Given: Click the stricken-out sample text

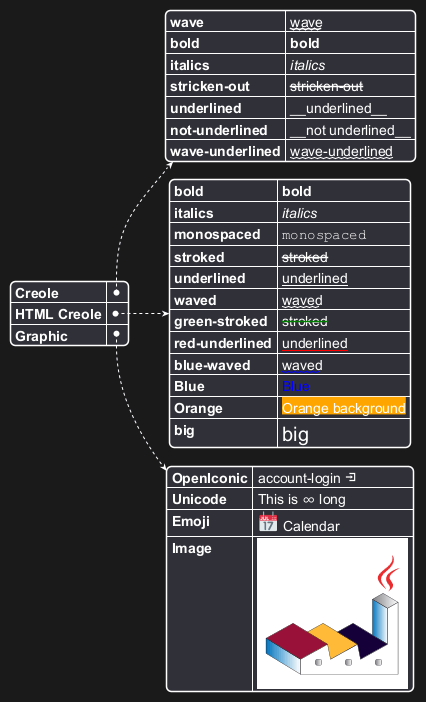Looking at the screenshot, I should point(327,86).
